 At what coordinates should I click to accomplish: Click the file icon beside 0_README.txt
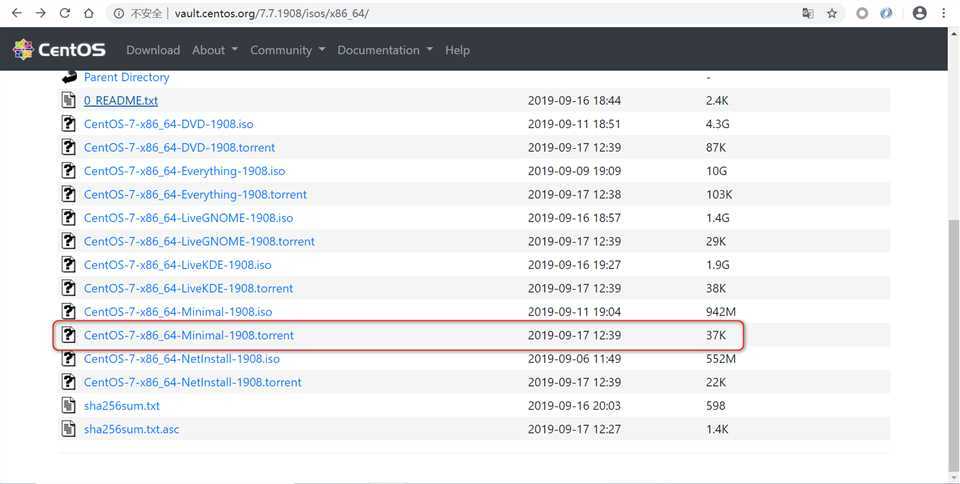pos(69,100)
